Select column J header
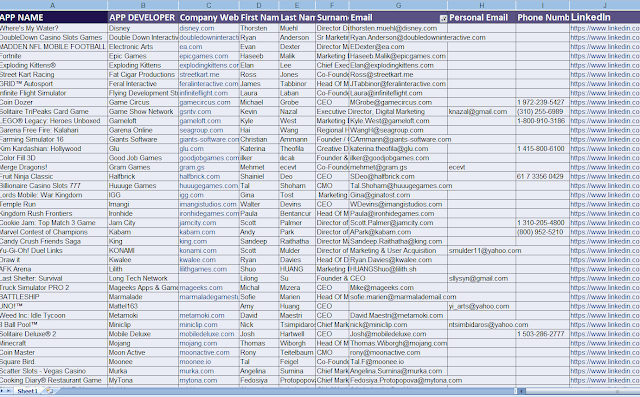 click(605, 5)
